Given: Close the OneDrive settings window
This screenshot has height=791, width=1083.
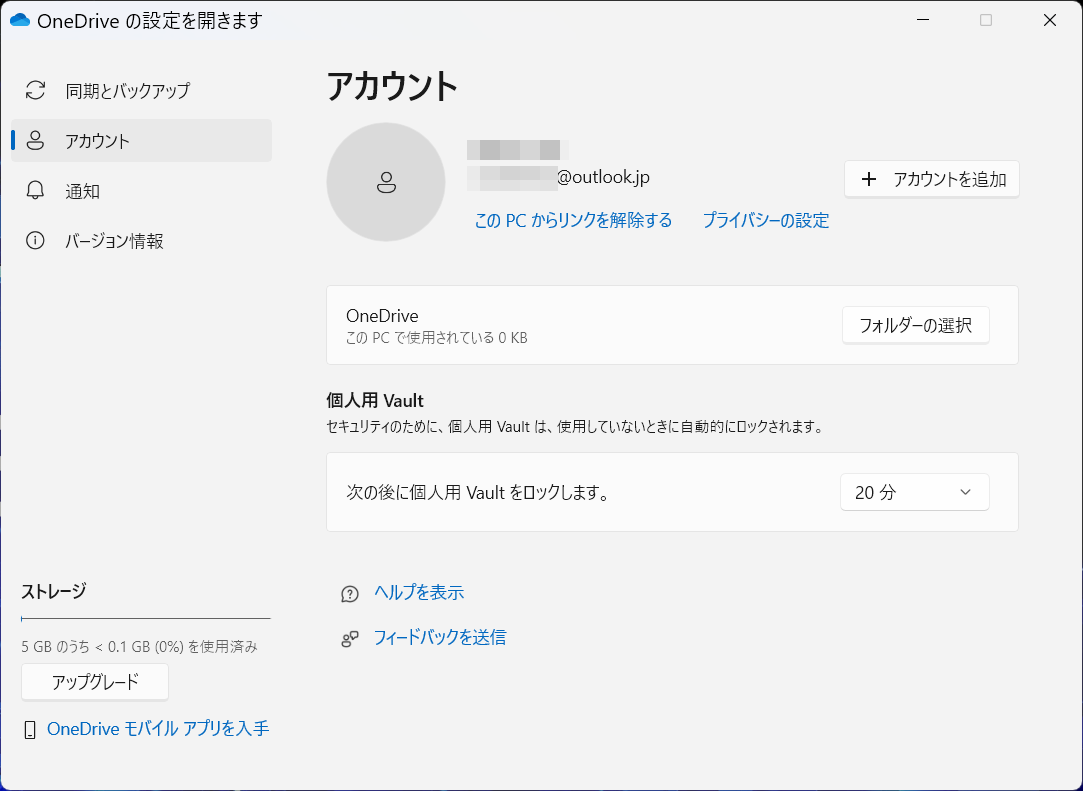Looking at the screenshot, I should [x=1050, y=20].
